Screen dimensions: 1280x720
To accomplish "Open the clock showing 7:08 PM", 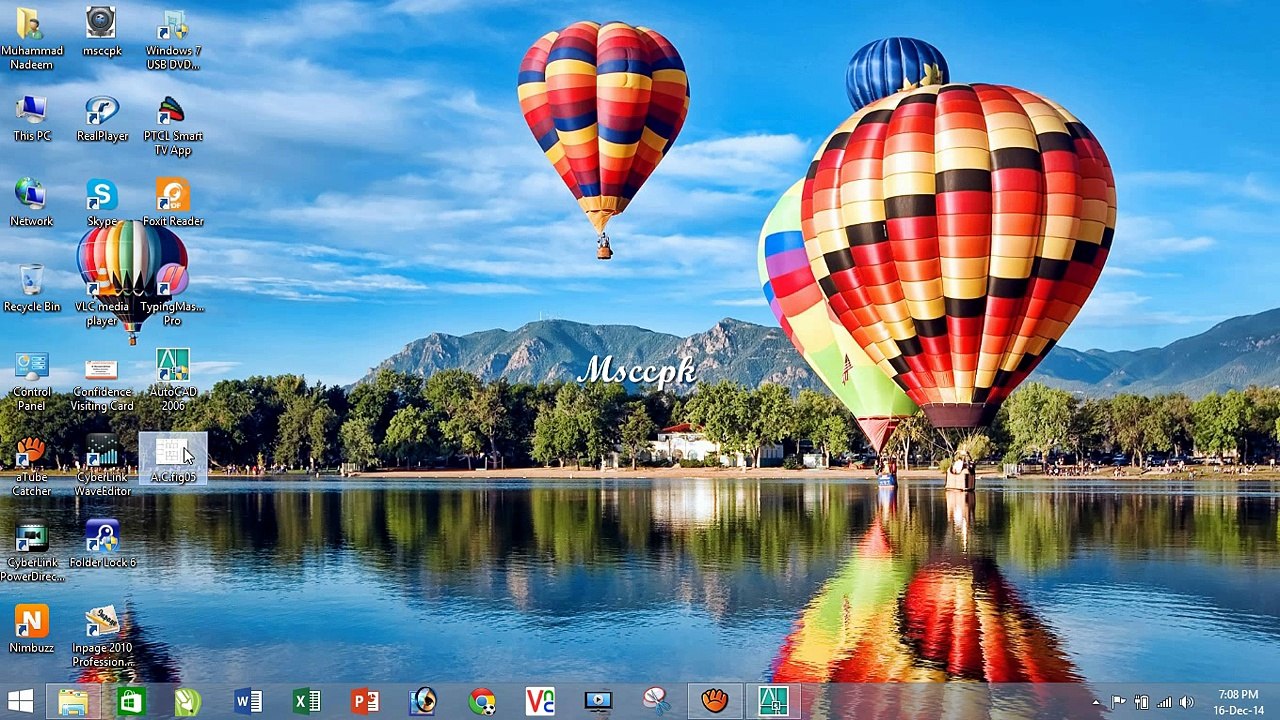I will tap(1238, 702).
